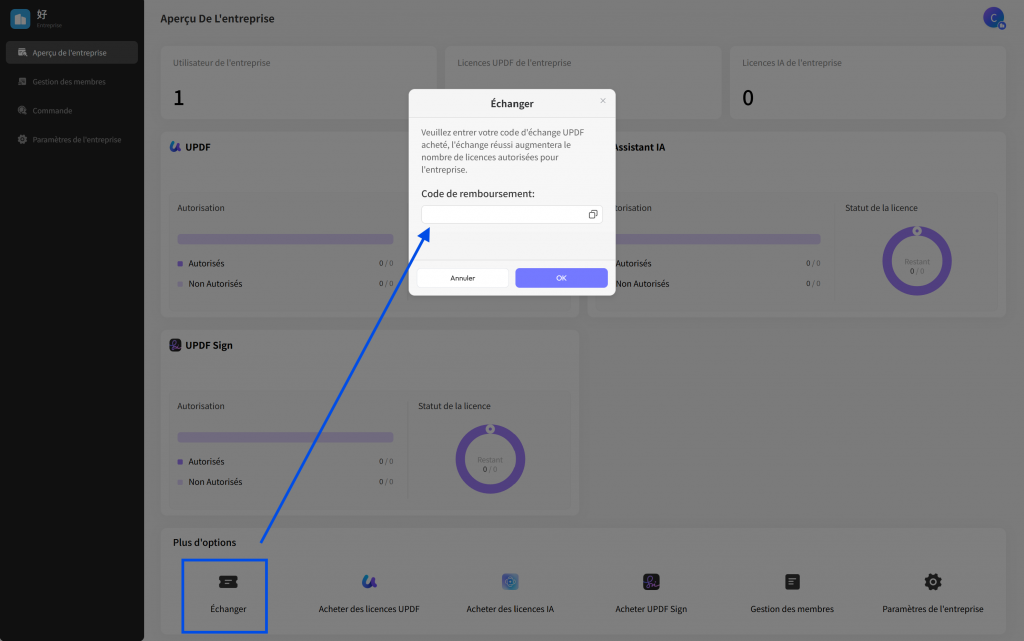Open the user avatar in top-right corner
Viewport: 1024px width, 641px height.
click(x=993, y=18)
